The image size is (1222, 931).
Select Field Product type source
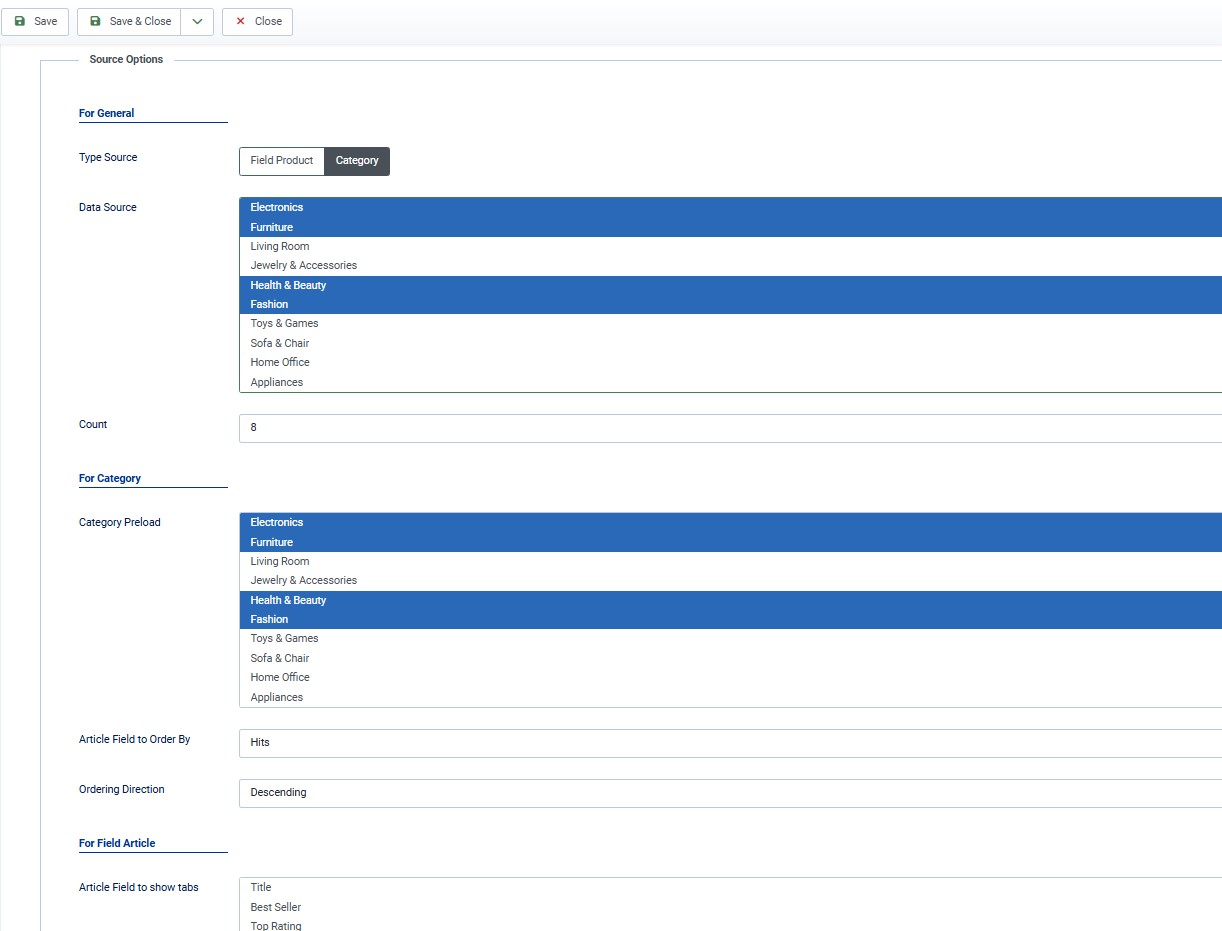pyautogui.click(x=281, y=161)
